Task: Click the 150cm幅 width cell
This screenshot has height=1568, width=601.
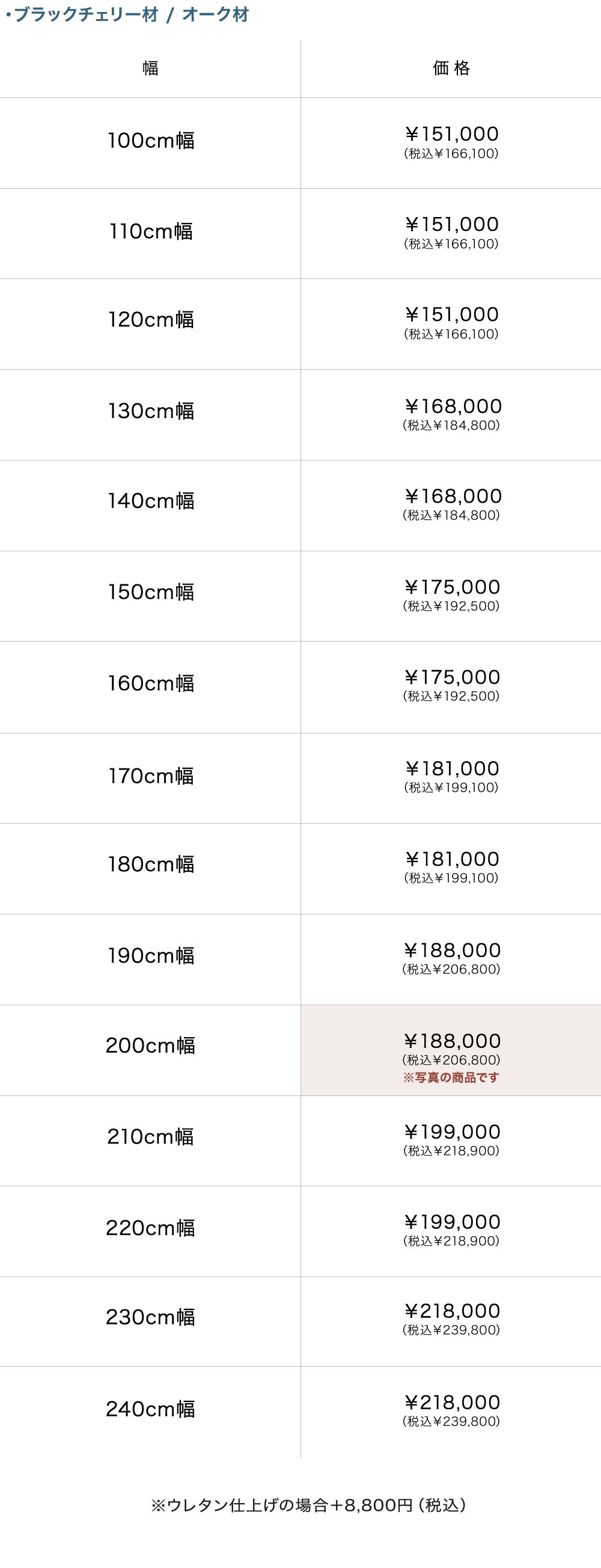Action: tap(151, 592)
